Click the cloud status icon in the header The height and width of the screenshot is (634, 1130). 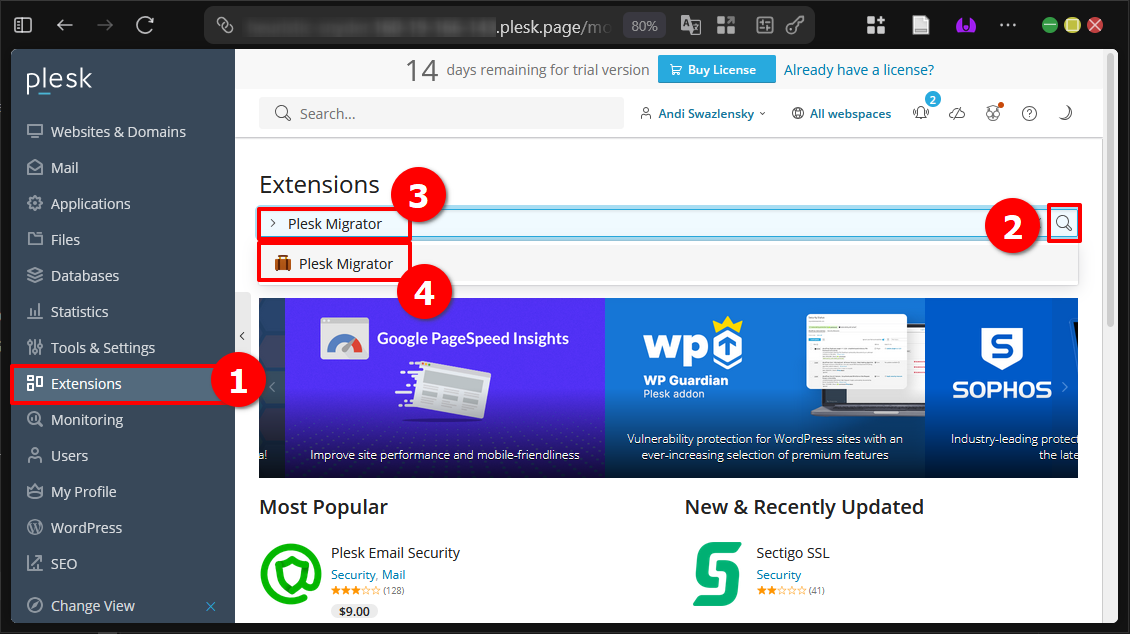957,113
